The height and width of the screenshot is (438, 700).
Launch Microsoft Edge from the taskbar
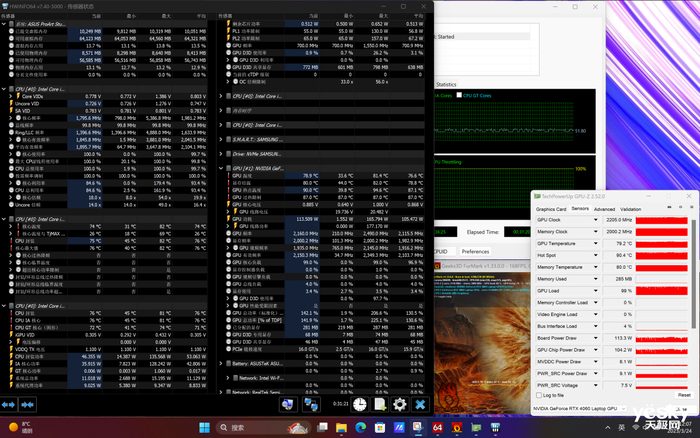[361, 428]
